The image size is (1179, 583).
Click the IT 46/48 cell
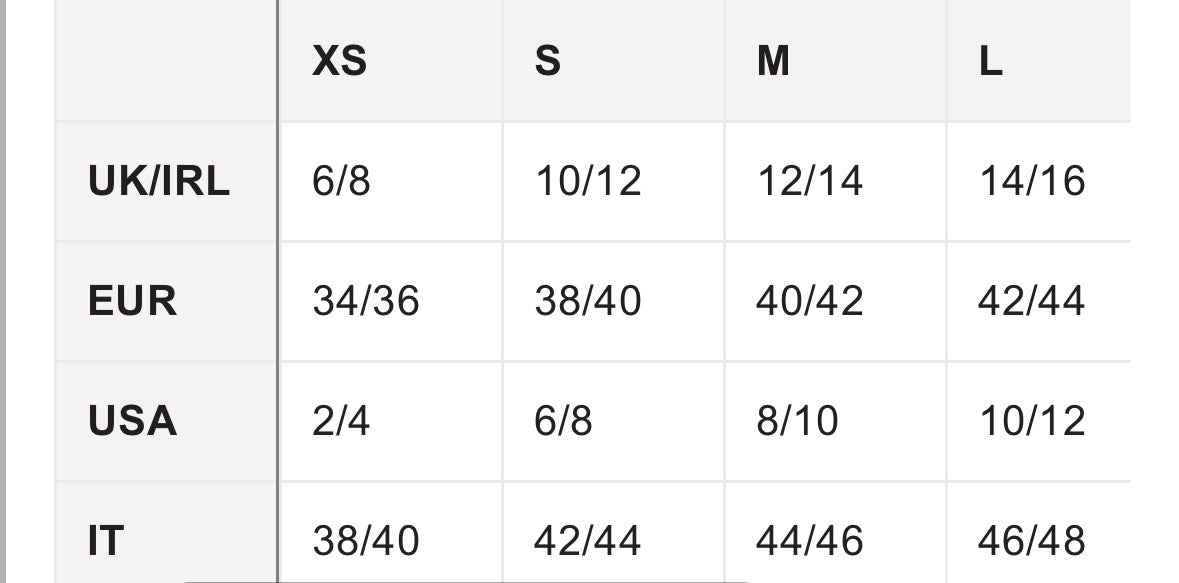coord(1039,533)
